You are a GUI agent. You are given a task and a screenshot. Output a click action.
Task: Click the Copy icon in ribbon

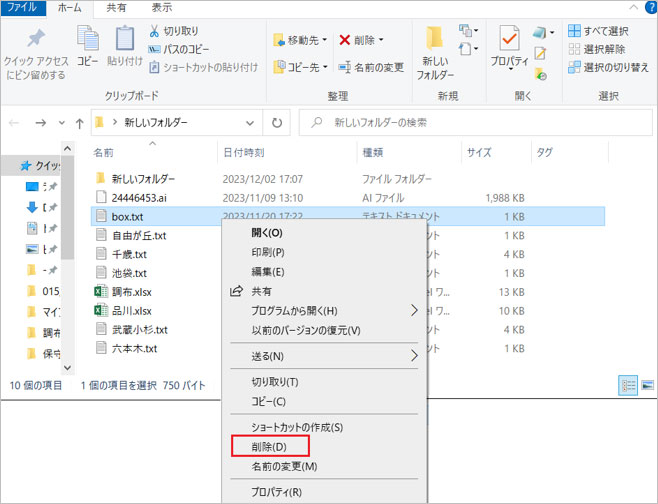click(87, 40)
